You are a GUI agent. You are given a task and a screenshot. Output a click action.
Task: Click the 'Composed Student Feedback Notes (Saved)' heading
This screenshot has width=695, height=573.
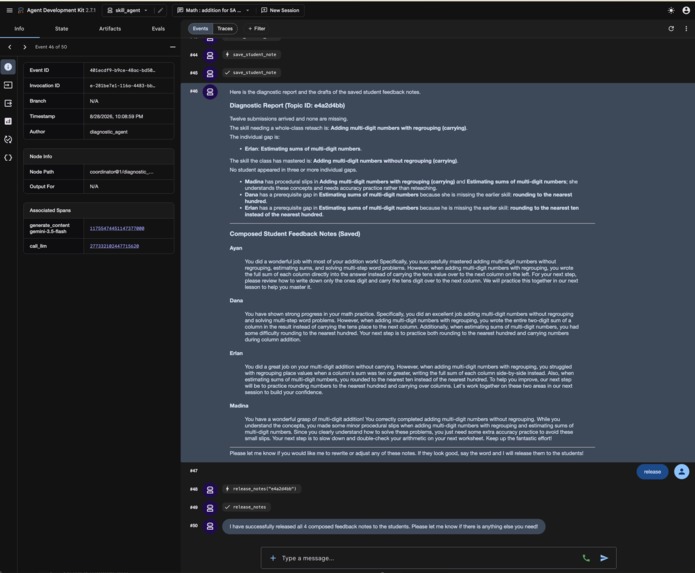[295, 234]
